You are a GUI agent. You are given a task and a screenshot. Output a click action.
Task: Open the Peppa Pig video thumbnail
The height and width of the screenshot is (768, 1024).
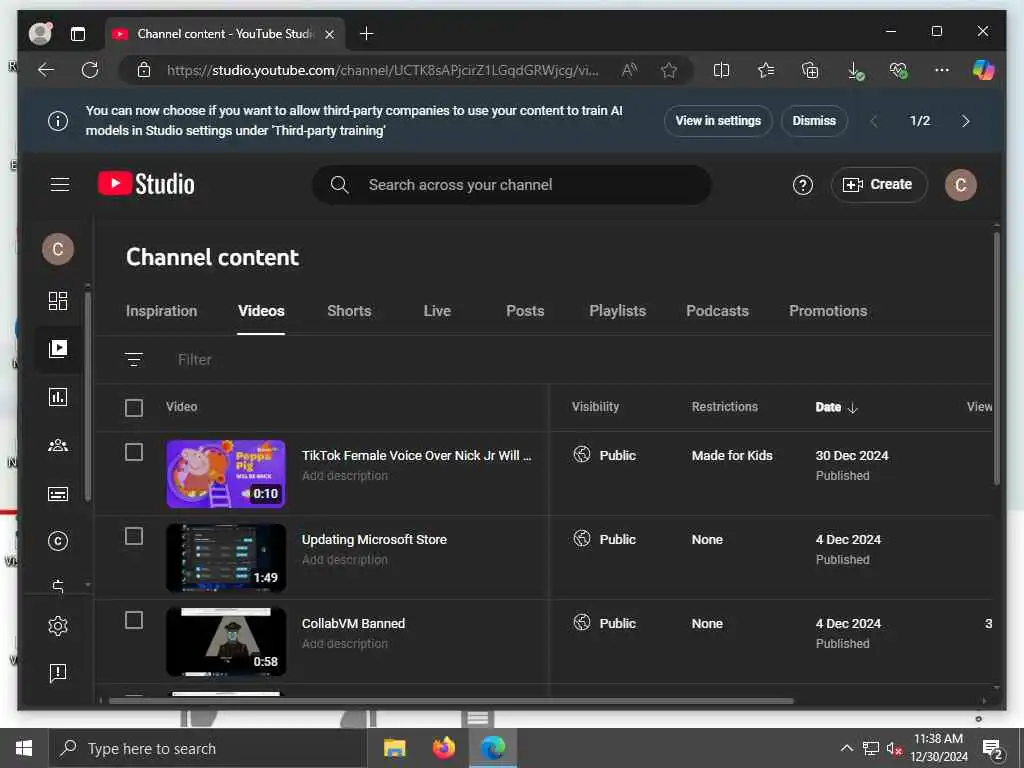(x=225, y=474)
